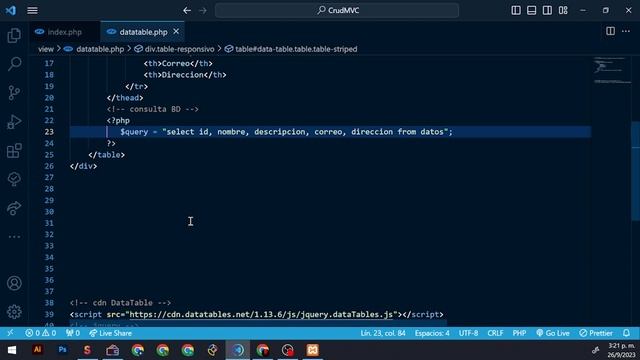Go forward with the right arrow
This screenshot has height=360, width=640.
[x=203, y=11]
